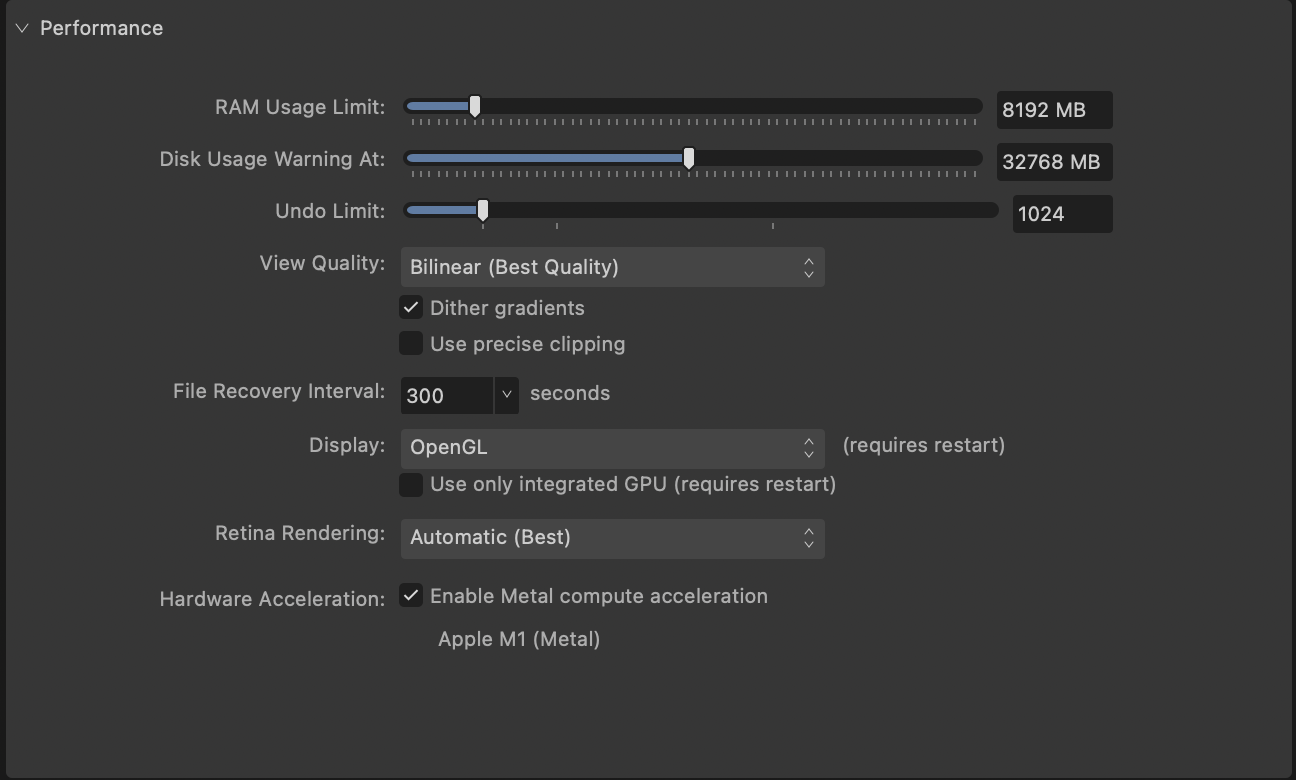Open the File Recovery Interval dropdown arrow

coord(506,395)
